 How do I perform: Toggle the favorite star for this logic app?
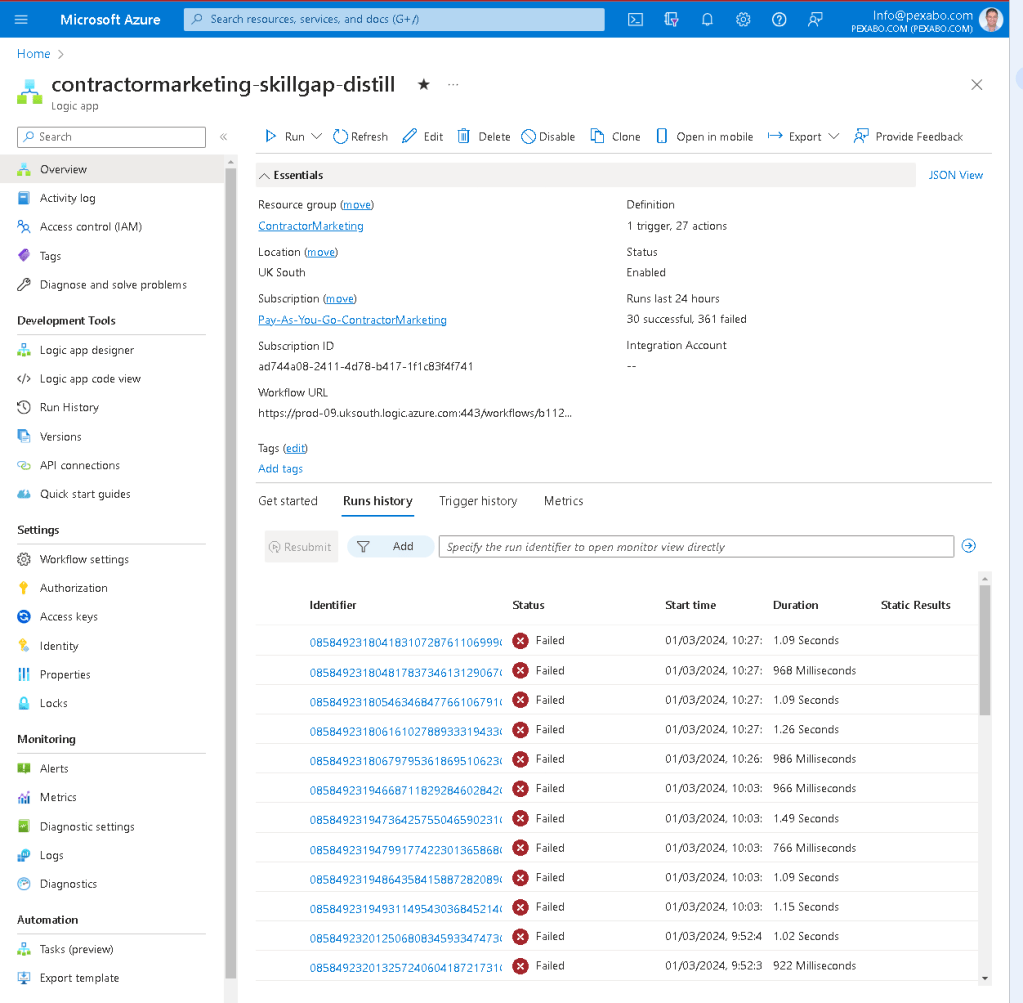pos(423,84)
